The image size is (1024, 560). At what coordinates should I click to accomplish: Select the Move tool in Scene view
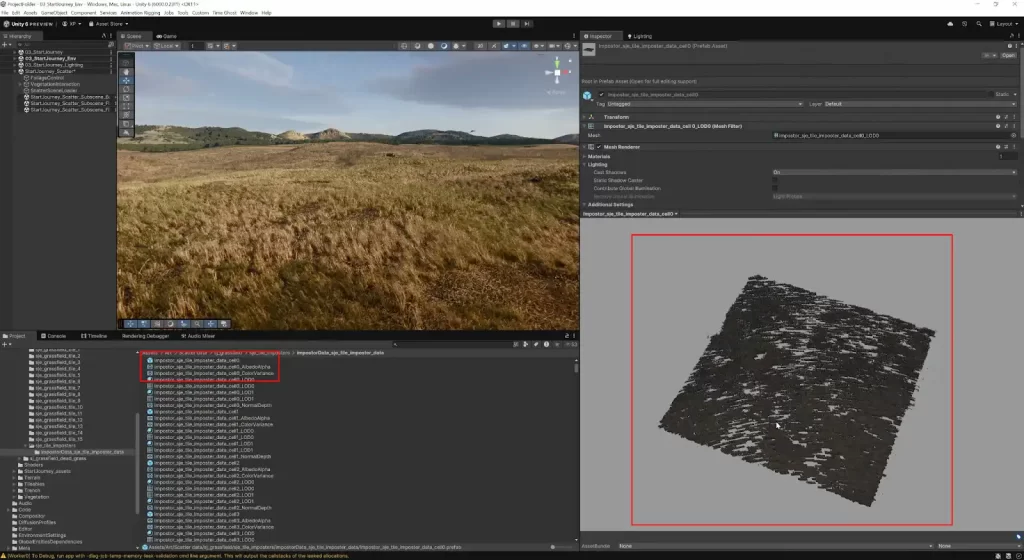[126, 83]
